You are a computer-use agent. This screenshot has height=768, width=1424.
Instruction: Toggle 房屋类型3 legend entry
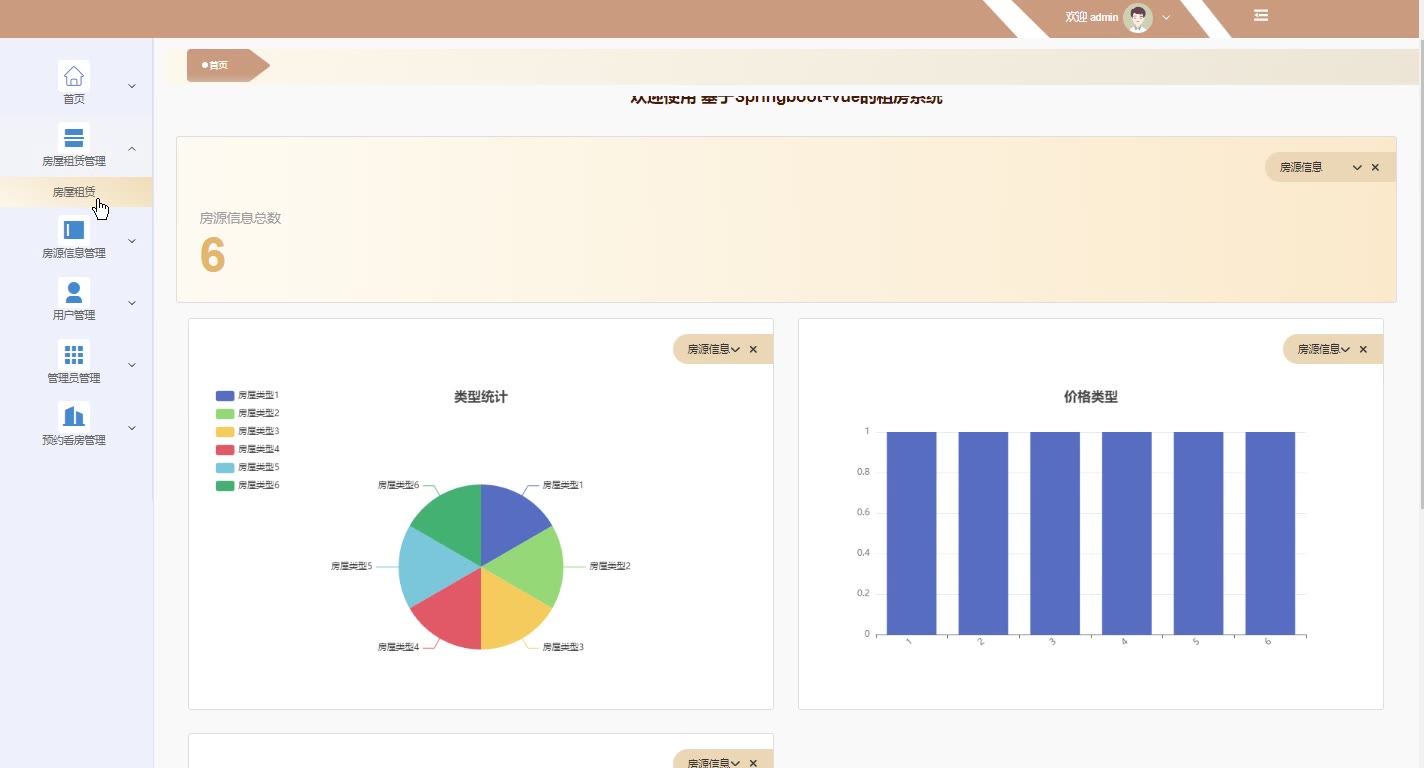247,431
